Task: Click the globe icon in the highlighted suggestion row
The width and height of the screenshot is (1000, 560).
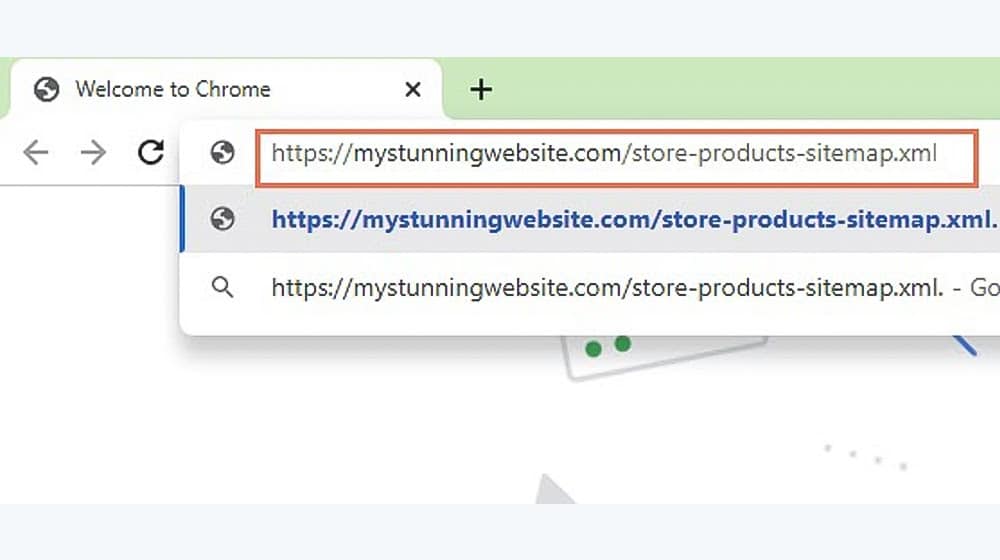Action: [223, 219]
